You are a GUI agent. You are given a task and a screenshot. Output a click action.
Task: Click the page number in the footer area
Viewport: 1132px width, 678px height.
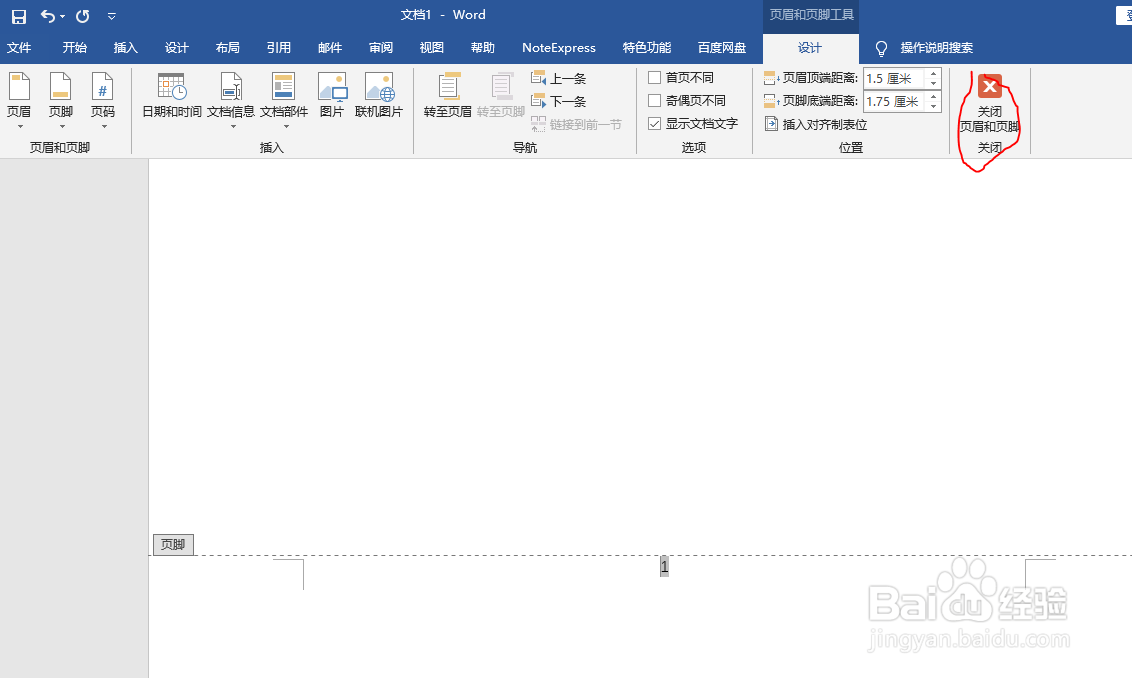663,565
